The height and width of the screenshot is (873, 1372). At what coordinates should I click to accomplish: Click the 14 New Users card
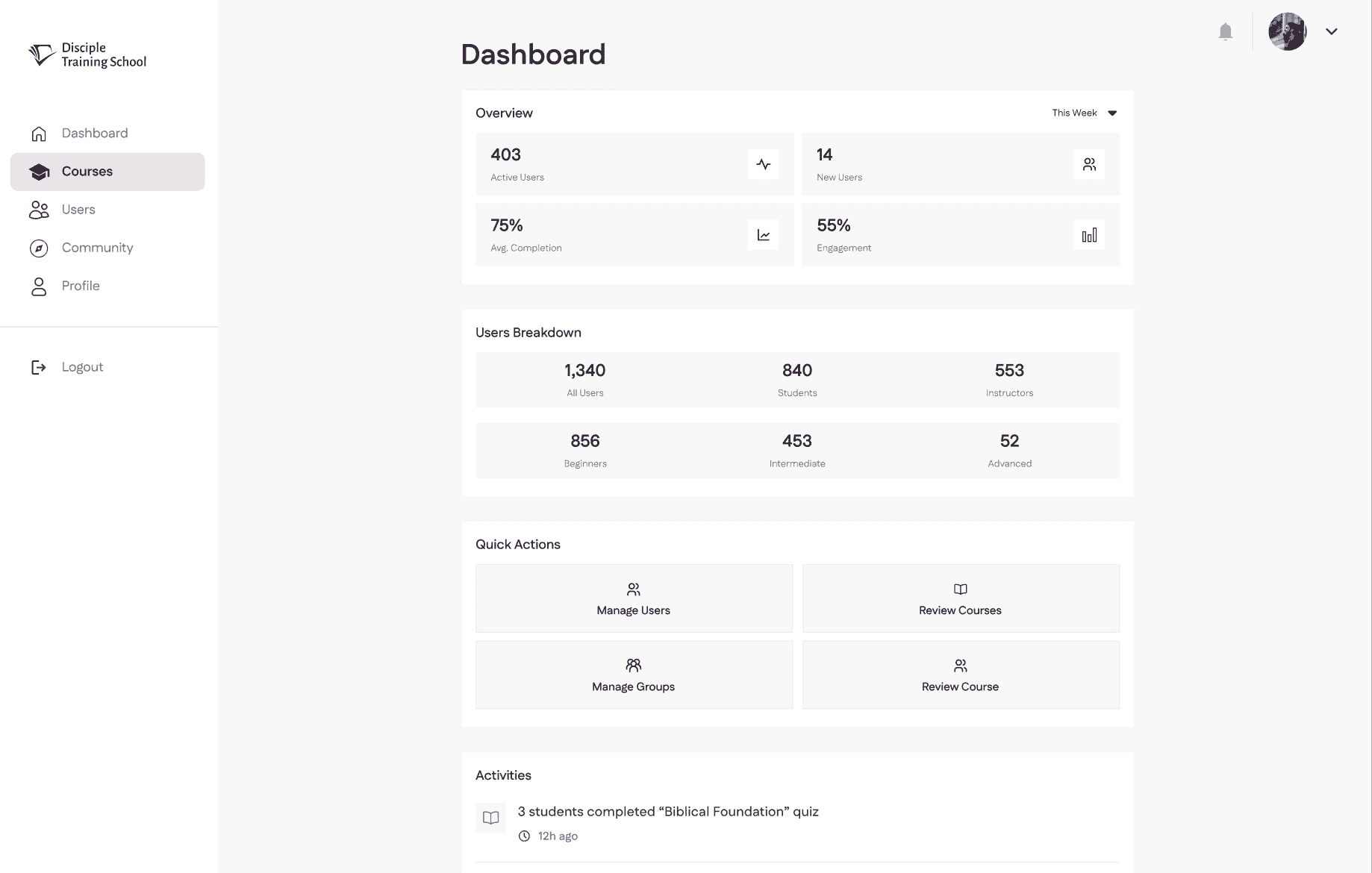[x=961, y=164]
